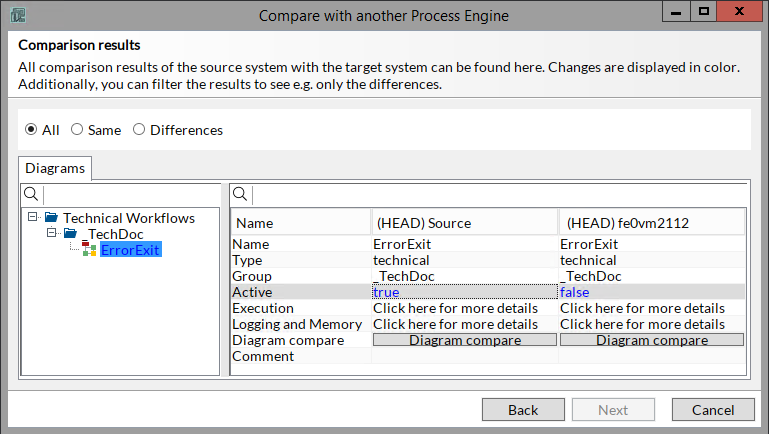Click the search magnifier icon above results table
This screenshot has height=434, width=769.
click(x=241, y=194)
